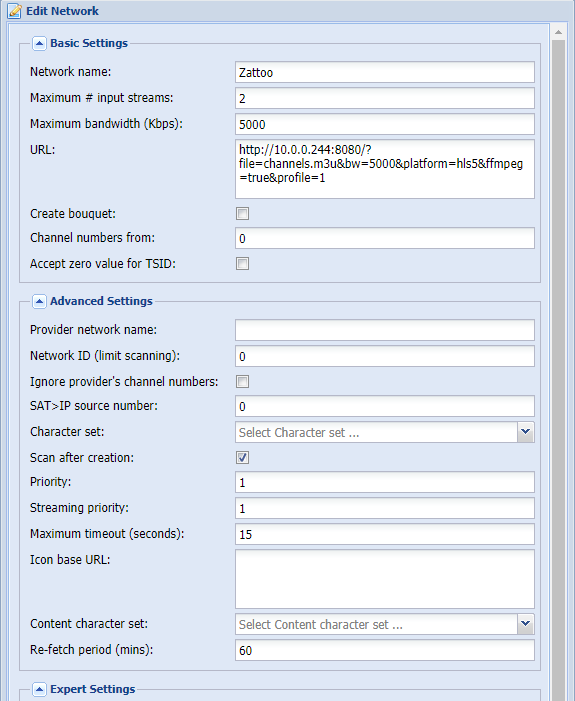This screenshot has width=575, height=701.
Task: Focus the Maximum # input streams field
Action: (x=385, y=98)
